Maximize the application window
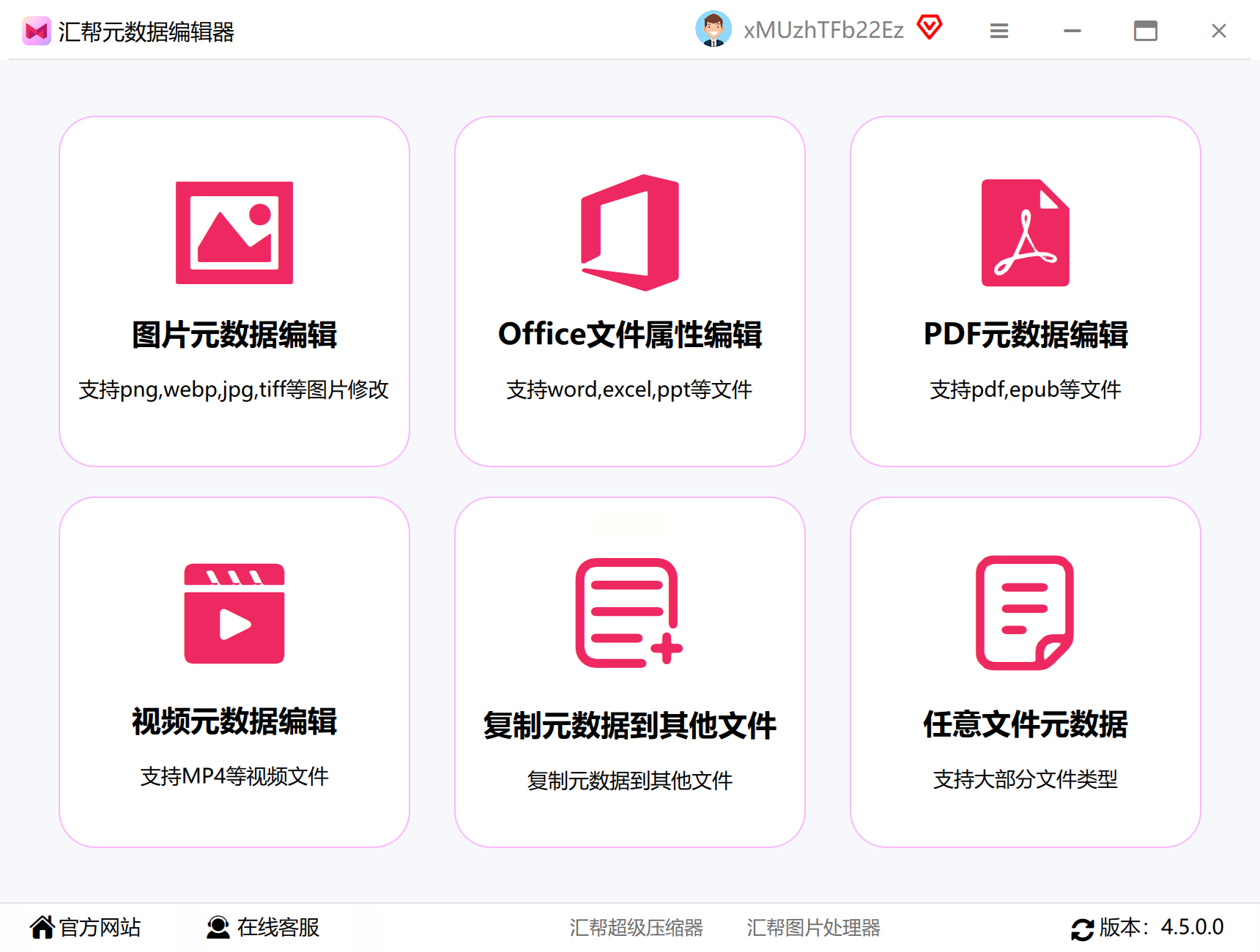The width and height of the screenshot is (1260, 952). [1146, 31]
